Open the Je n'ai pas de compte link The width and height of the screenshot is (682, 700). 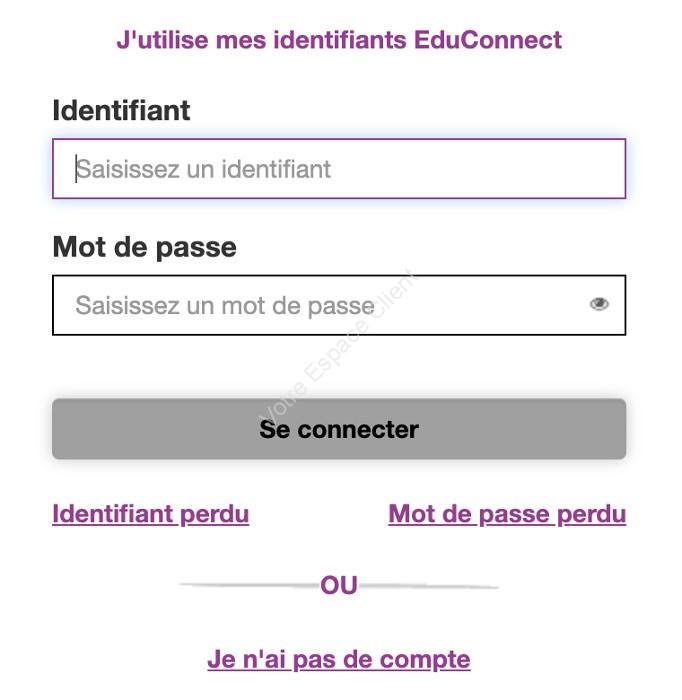[x=339, y=659]
